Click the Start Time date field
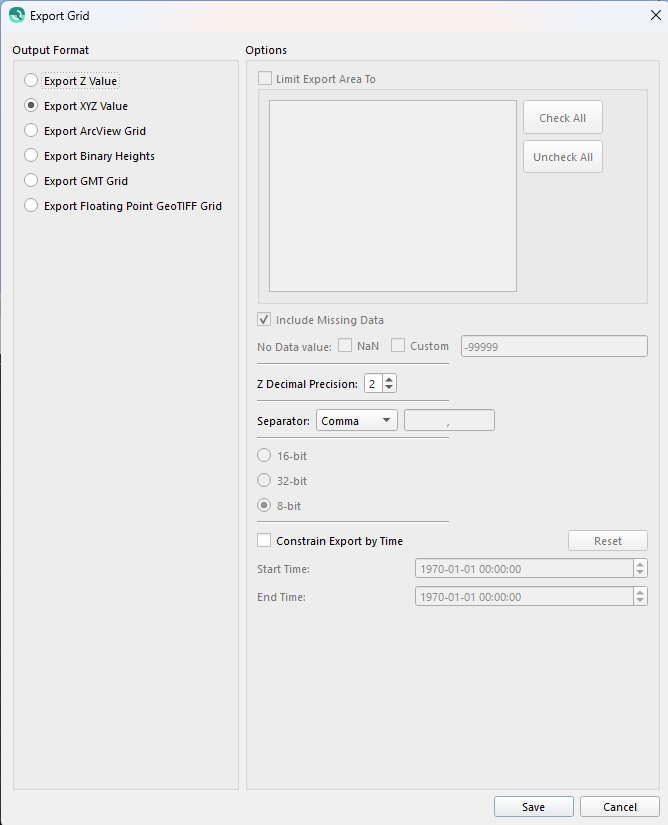The height and width of the screenshot is (825, 668). (524, 568)
